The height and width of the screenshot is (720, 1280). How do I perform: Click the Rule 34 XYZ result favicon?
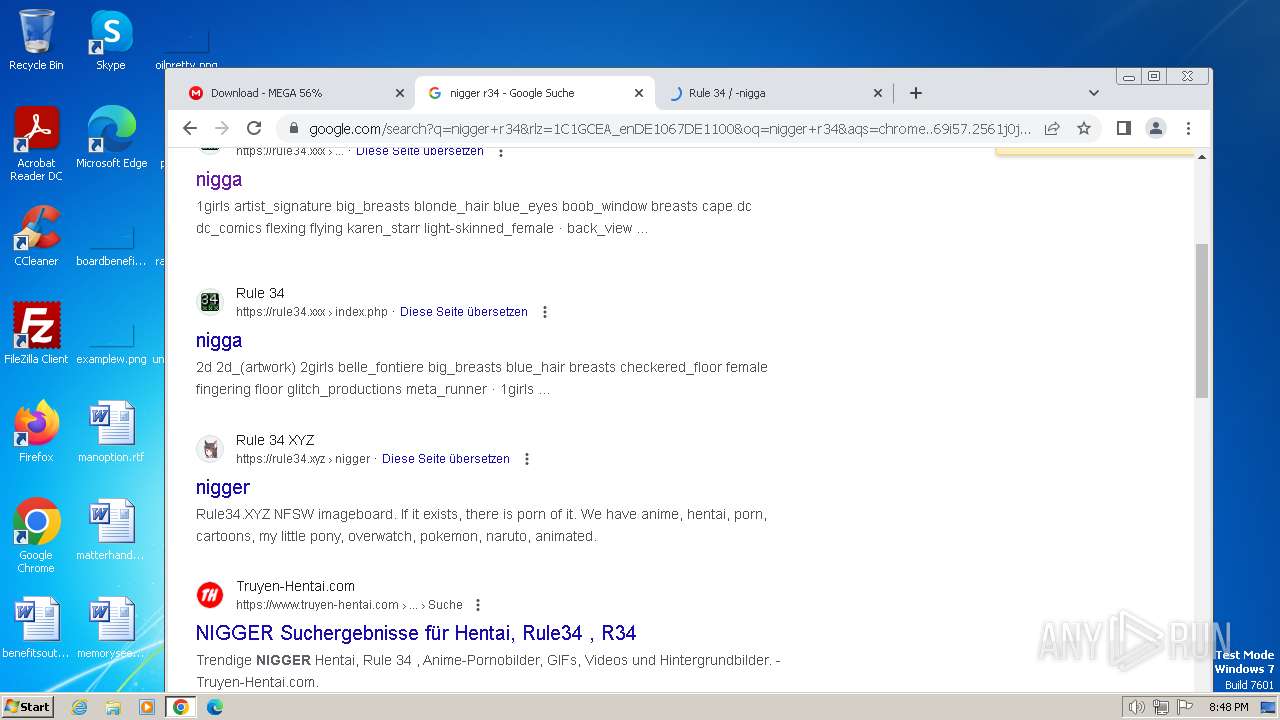210,449
